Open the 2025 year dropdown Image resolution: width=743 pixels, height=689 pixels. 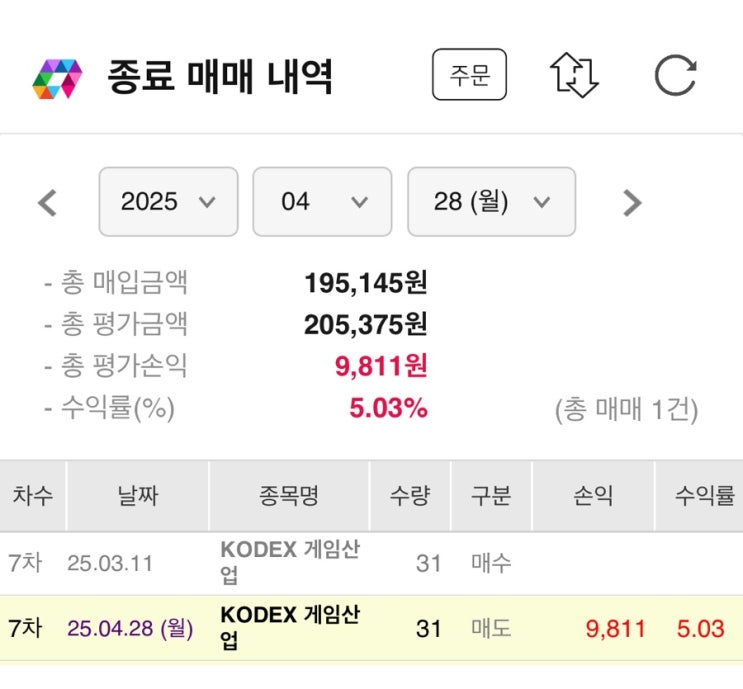168,202
